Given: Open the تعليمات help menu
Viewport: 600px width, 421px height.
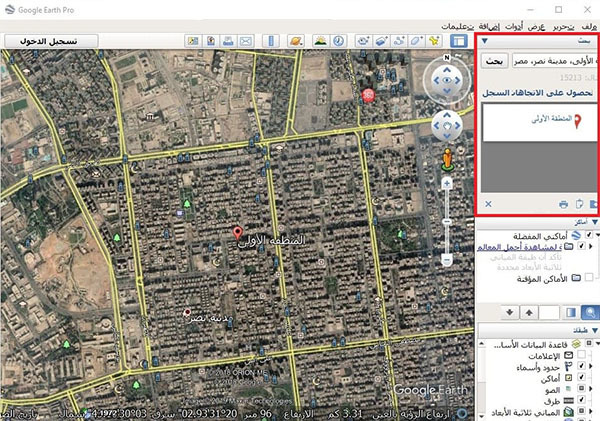Looking at the screenshot, I should (x=458, y=26).
